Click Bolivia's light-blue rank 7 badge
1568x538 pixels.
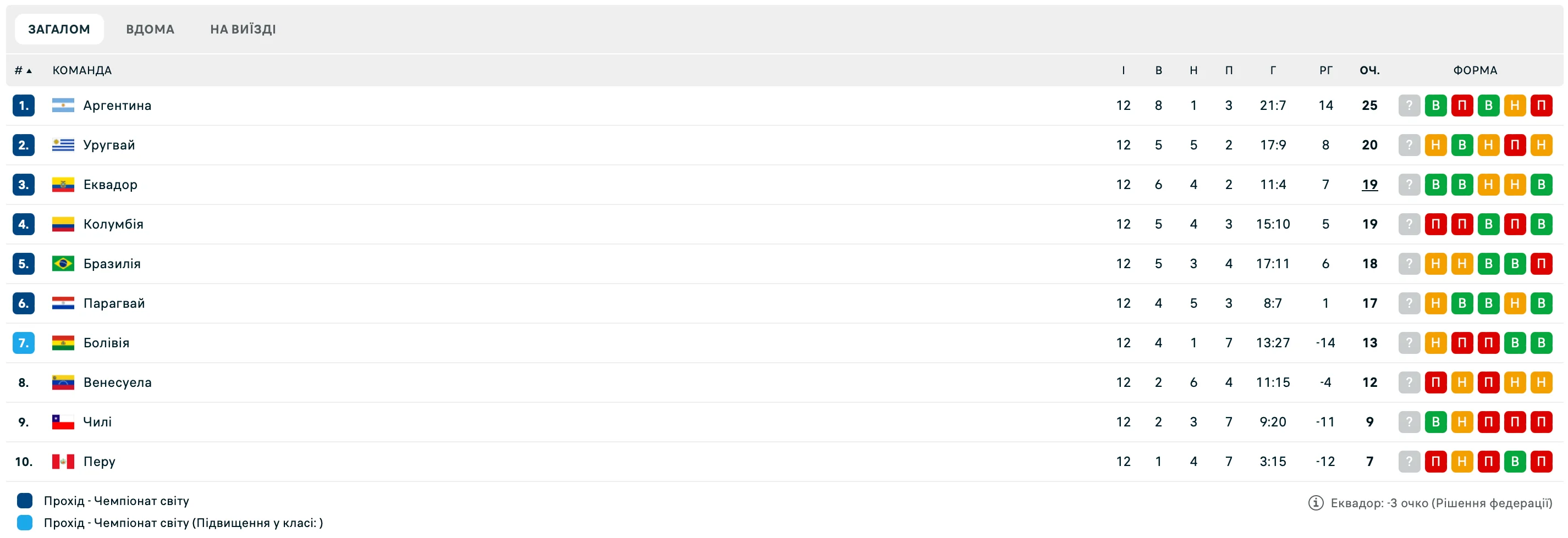(23, 343)
